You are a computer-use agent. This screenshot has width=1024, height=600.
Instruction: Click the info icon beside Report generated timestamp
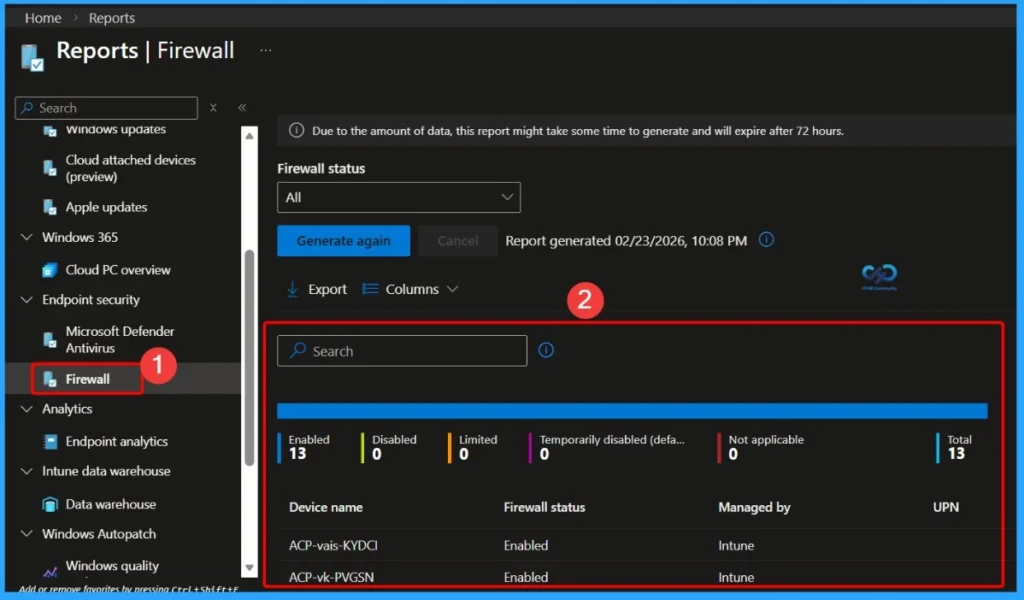click(765, 240)
